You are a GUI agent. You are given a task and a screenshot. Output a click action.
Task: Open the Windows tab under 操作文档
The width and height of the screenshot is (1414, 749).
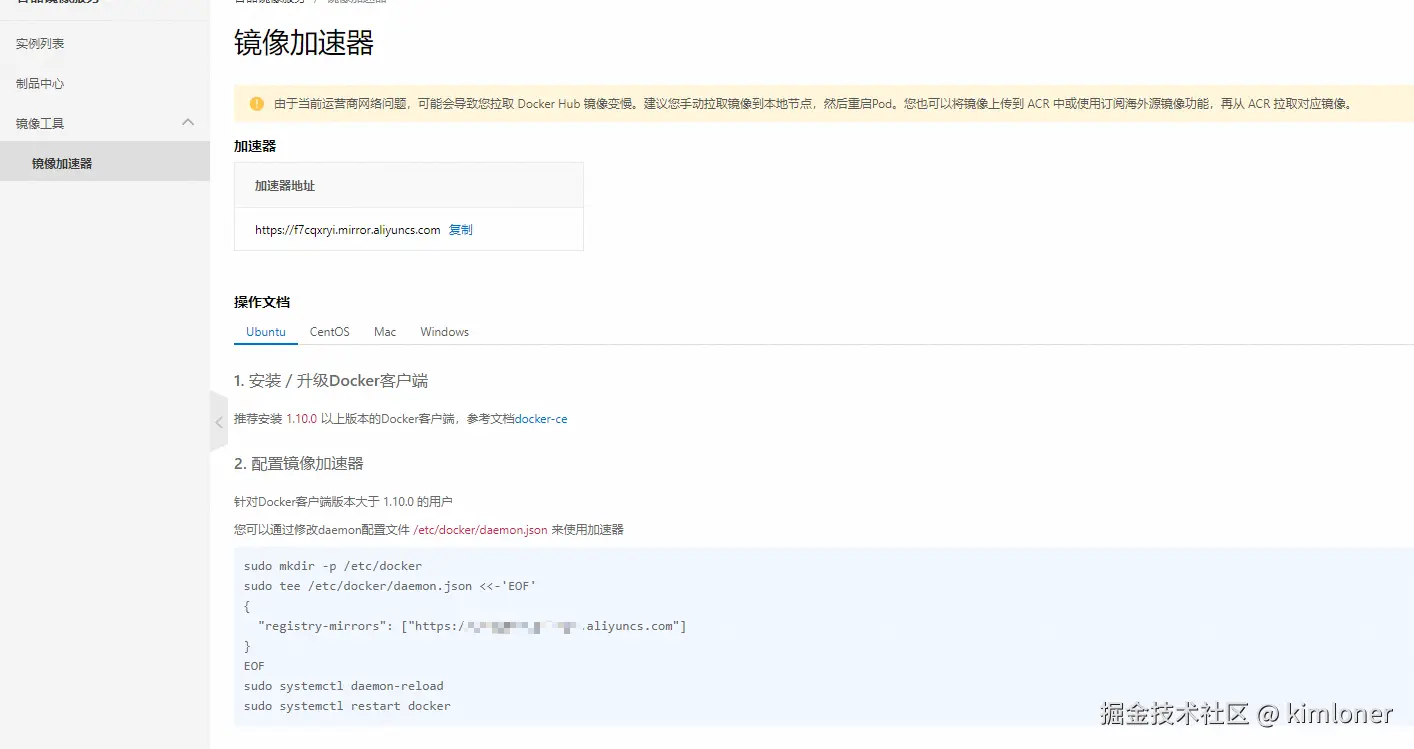tap(443, 331)
